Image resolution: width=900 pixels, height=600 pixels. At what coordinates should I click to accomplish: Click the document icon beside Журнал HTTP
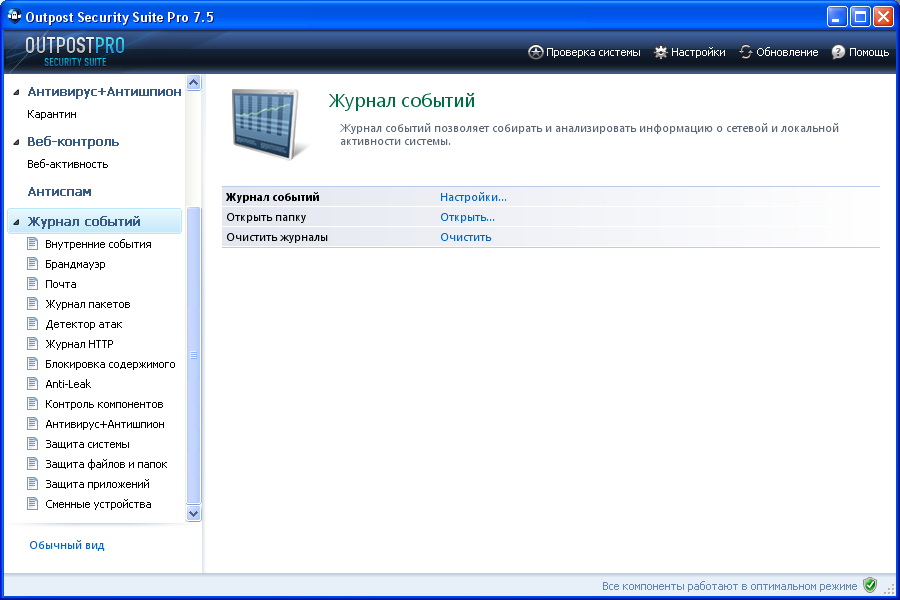tap(33, 343)
